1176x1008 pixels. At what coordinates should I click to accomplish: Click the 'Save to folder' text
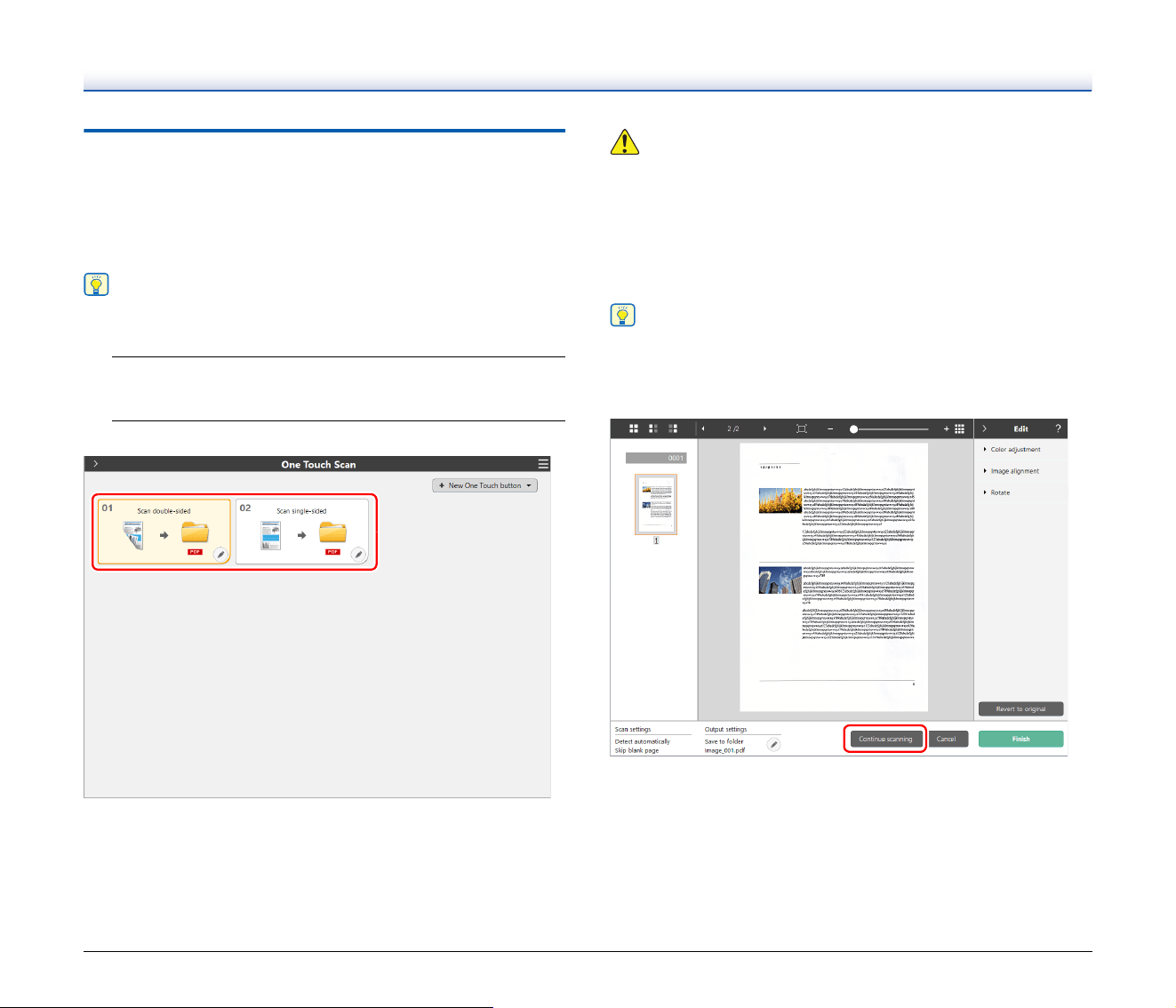[724, 741]
